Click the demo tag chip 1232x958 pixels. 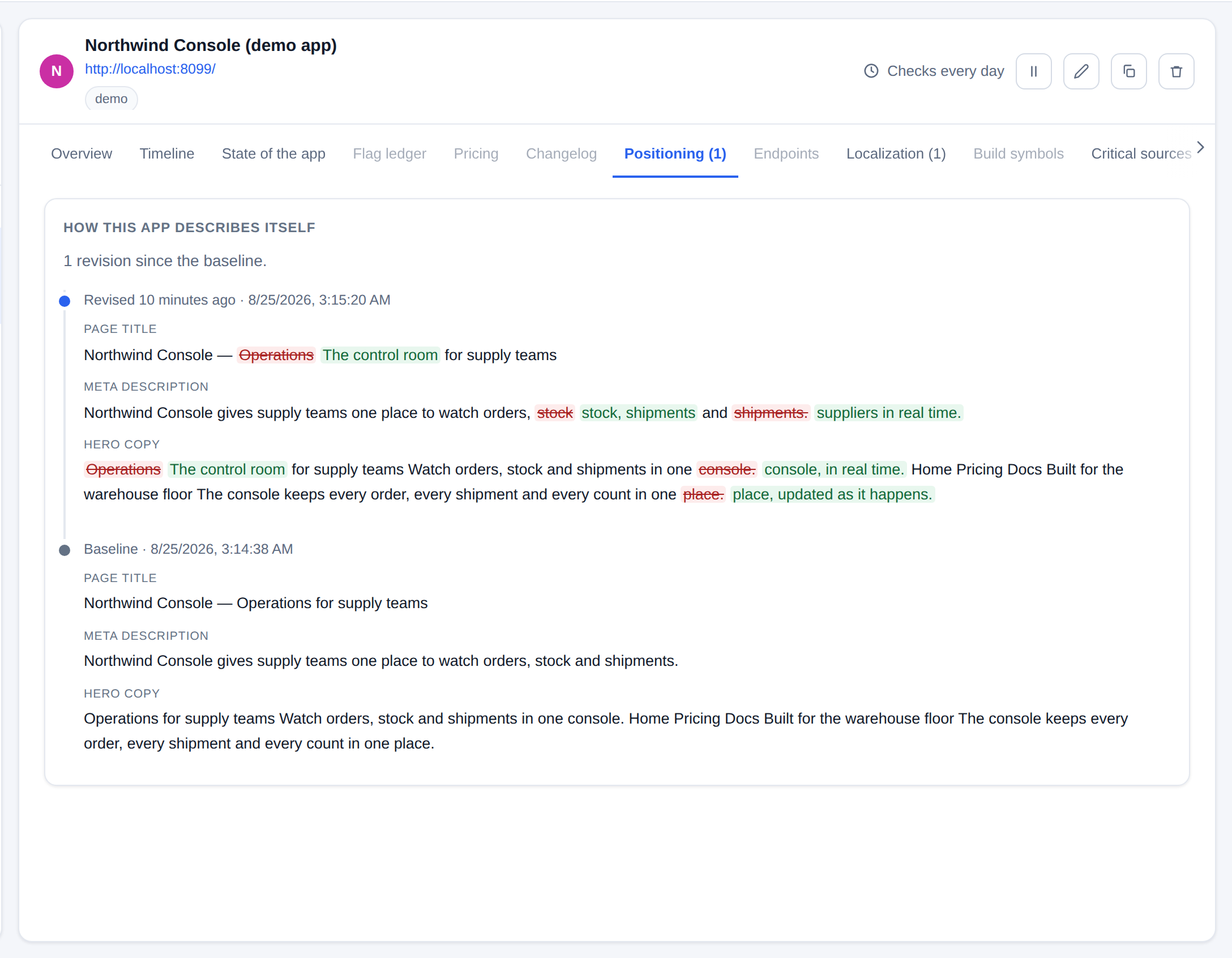[x=111, y=99]
